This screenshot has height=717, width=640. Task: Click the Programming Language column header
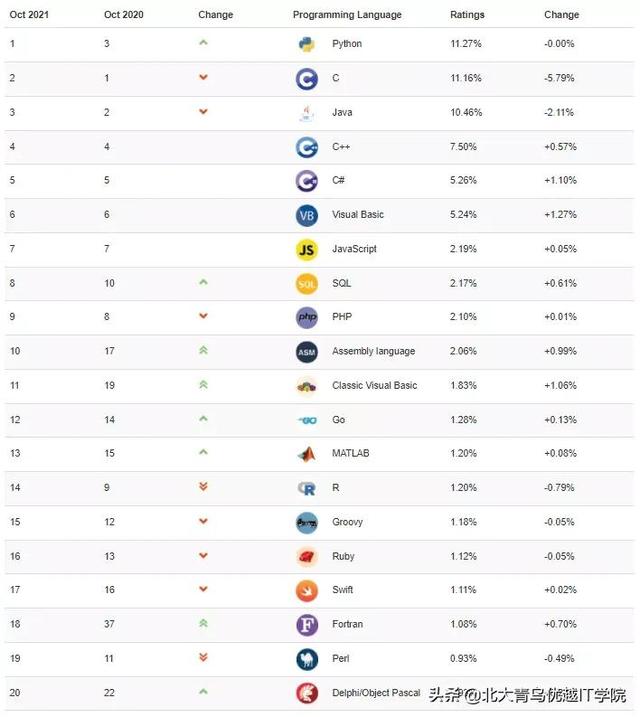[347, 15]
